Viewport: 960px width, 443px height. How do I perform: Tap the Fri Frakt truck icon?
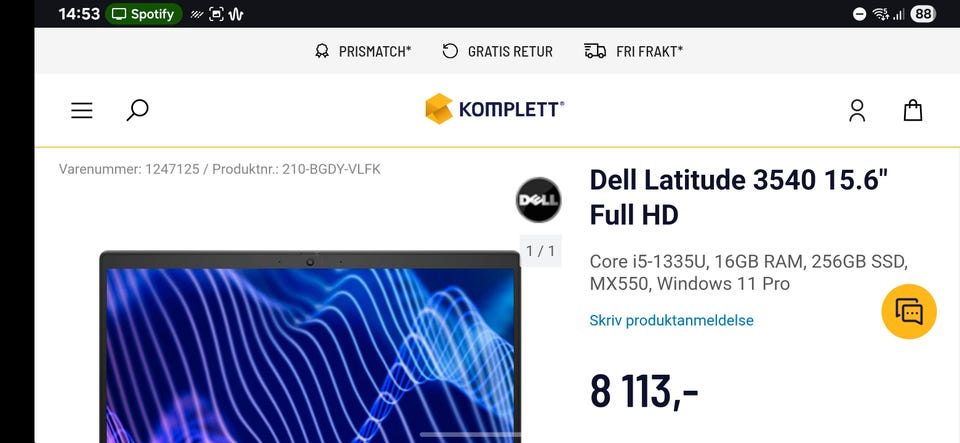point(595,51)
